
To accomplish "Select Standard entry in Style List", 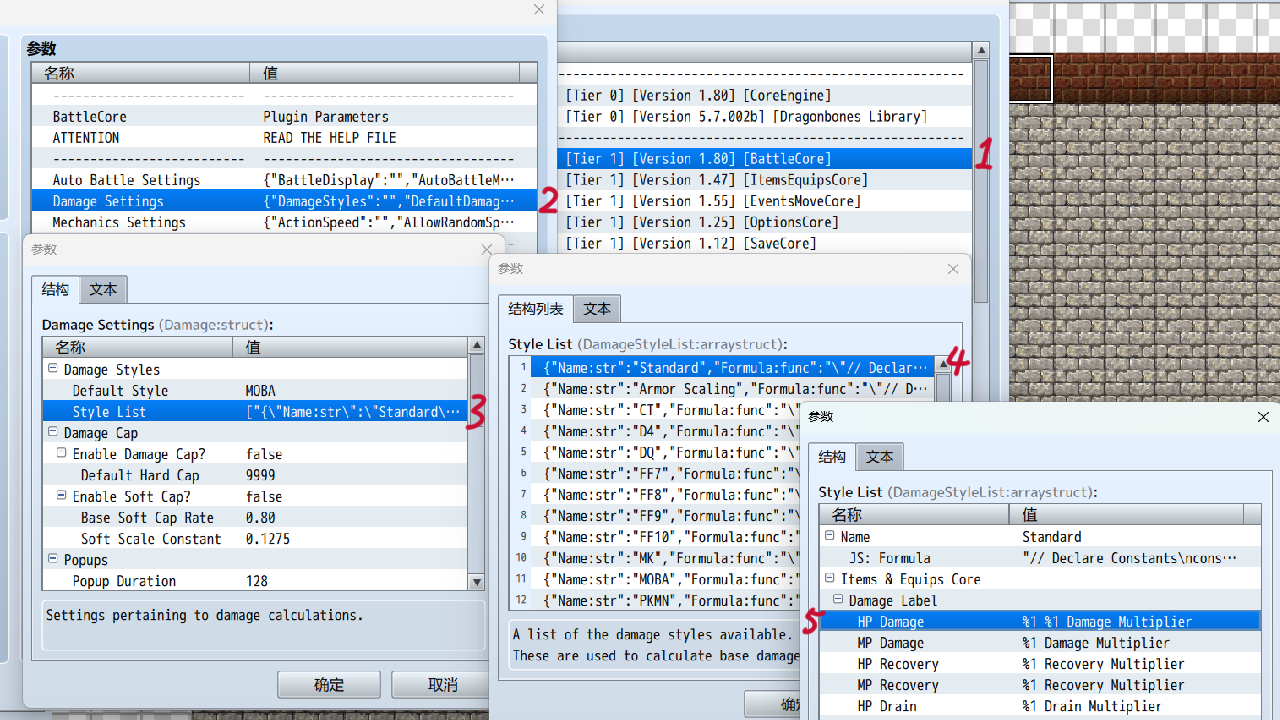I will [x=722, y=367].
